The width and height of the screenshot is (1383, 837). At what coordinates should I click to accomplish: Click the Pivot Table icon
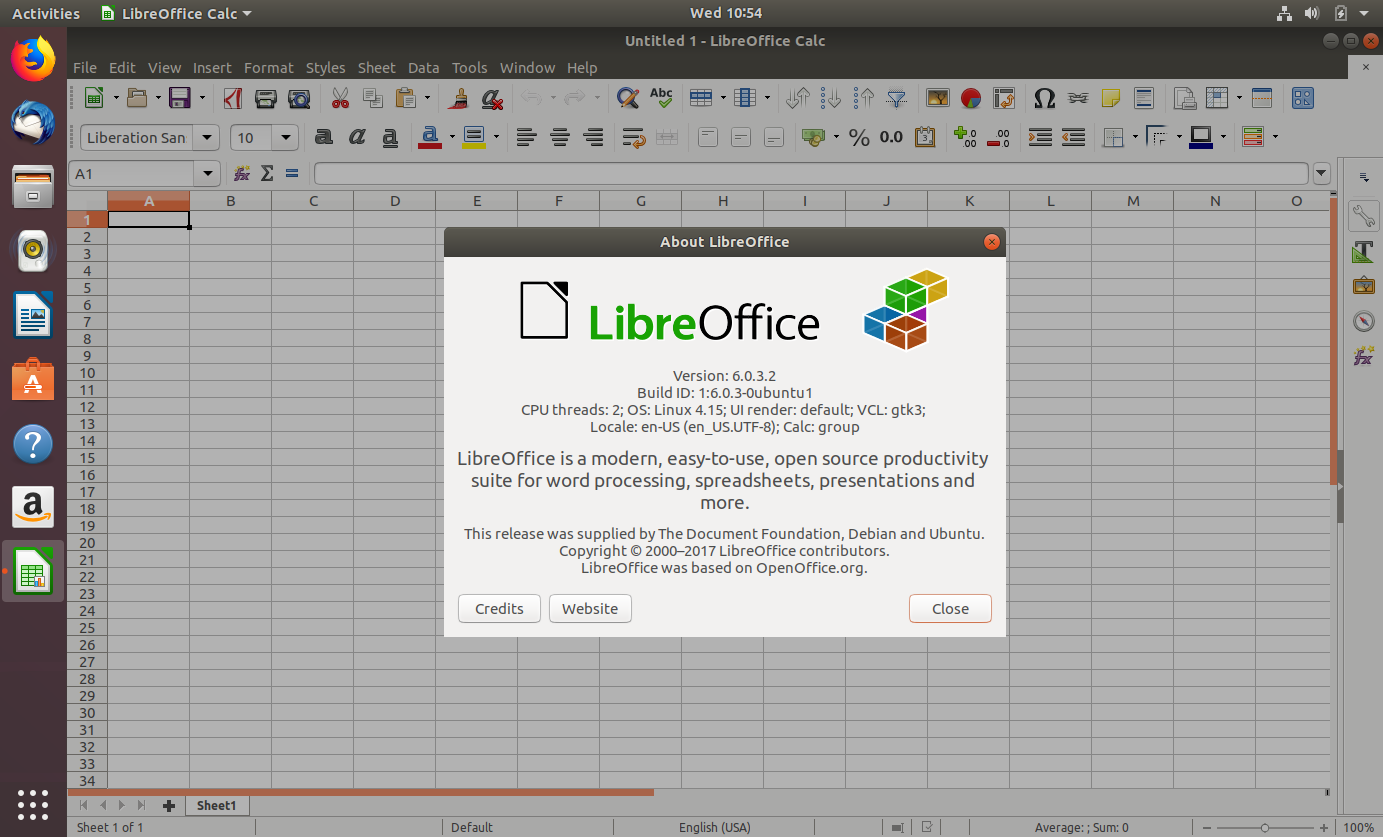[1003, 98]
